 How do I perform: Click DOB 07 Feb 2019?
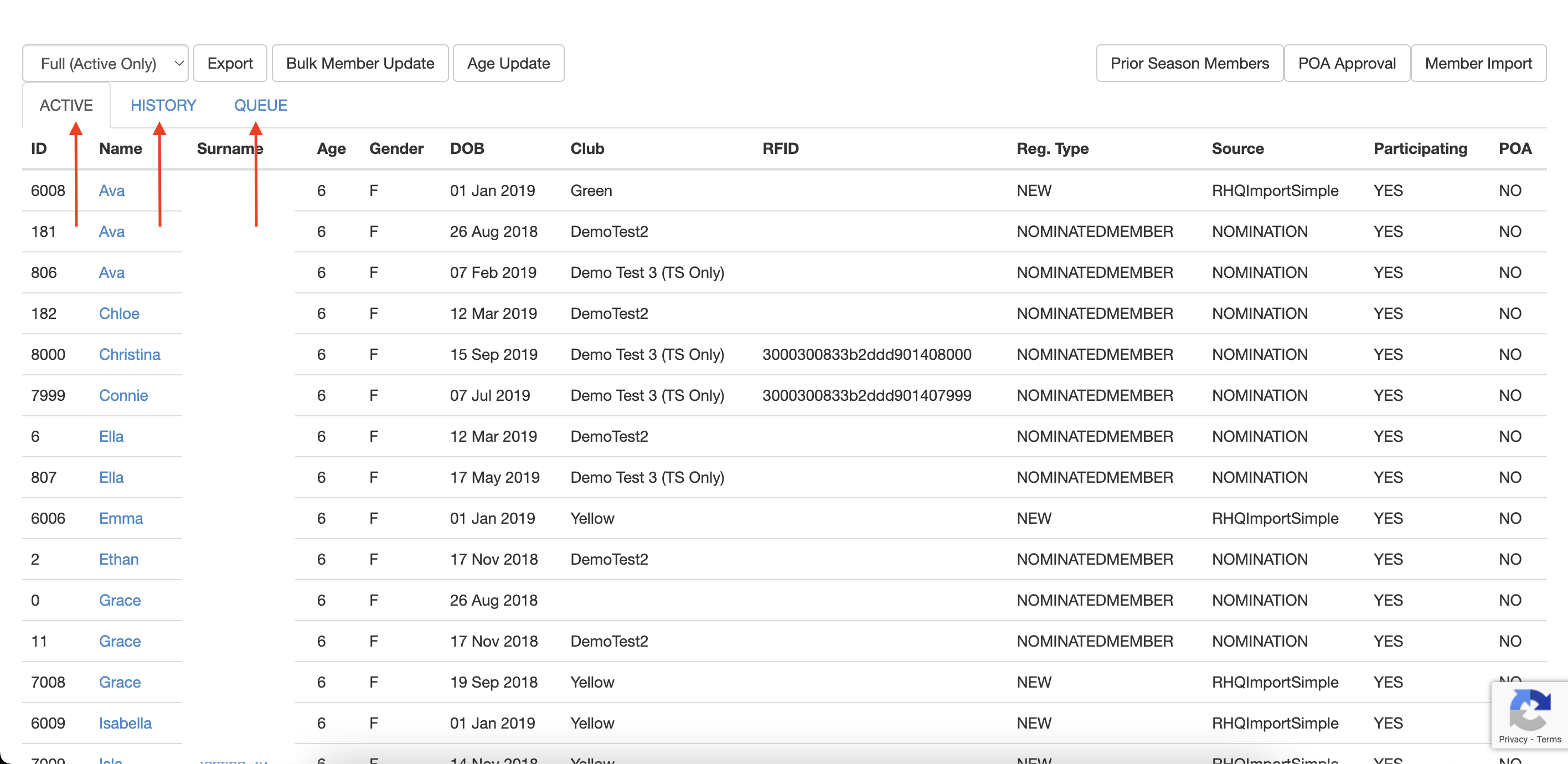point(493,272)
